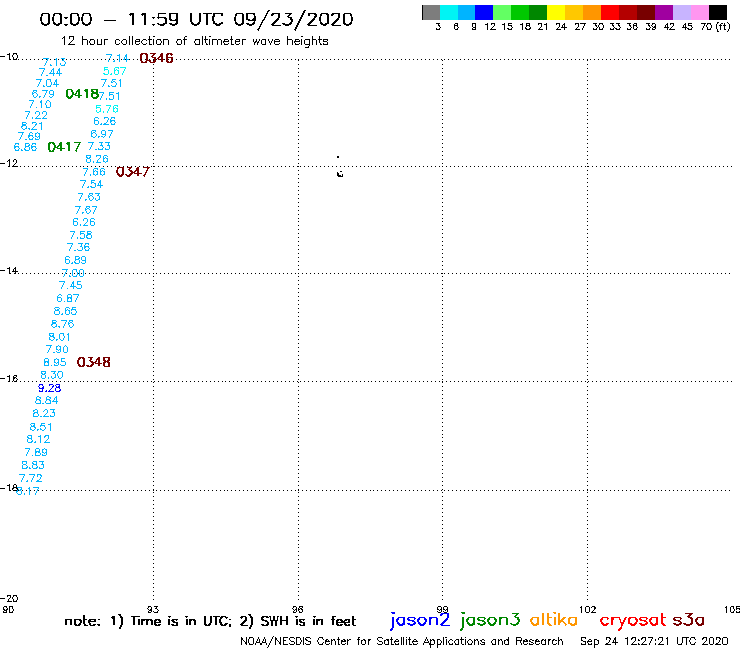Image resolution: width=740 pixels, height=650 pixels.
Task: Click the wave height value 7.45
Action: click(70, 285)
